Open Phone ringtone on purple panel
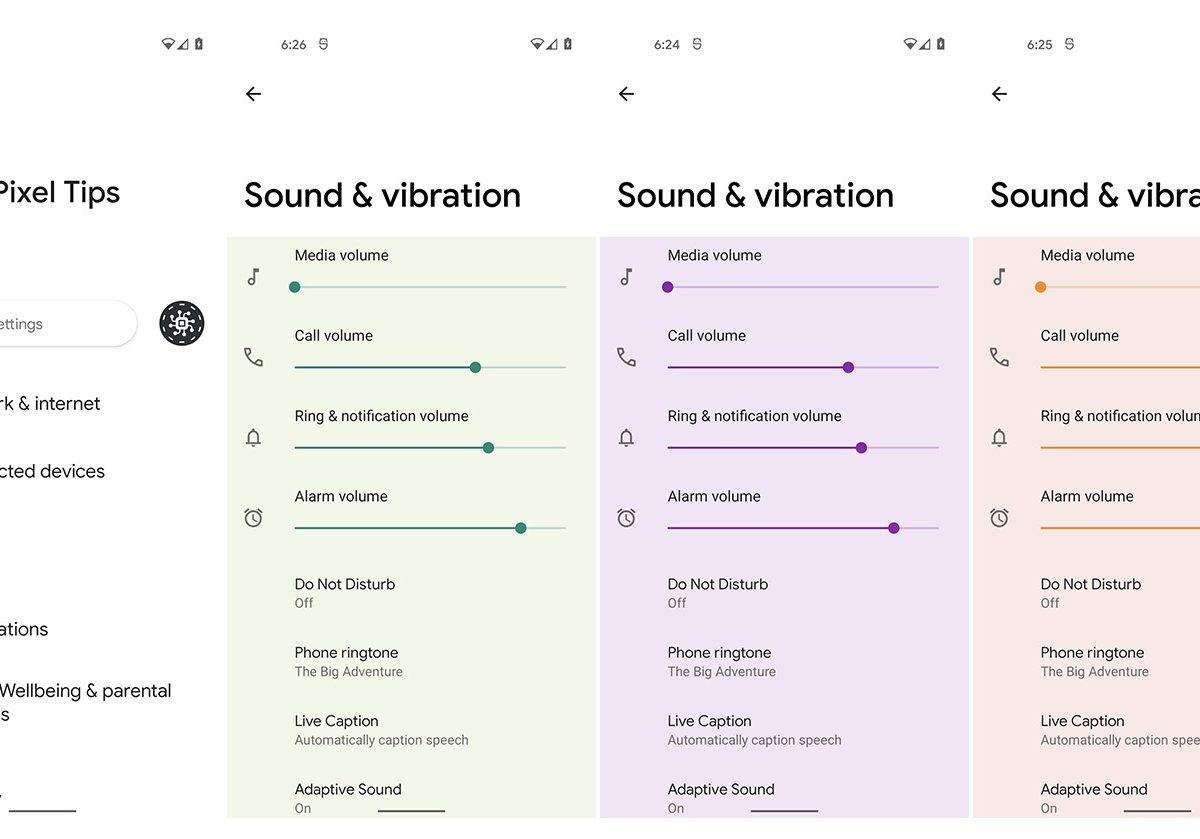The width and height of the screenshot is (1200, 839). [721, 661]
